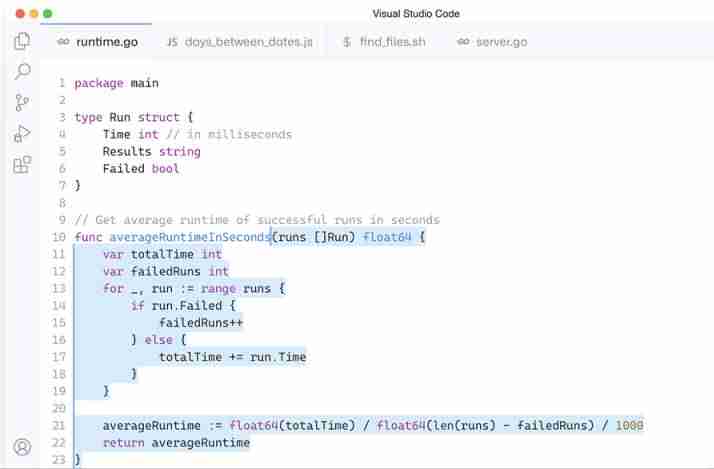Screen dimensions: 714x469
Task: Click 'bool' type on line 6
Action: pyautogui.click(x=165, y=168)
